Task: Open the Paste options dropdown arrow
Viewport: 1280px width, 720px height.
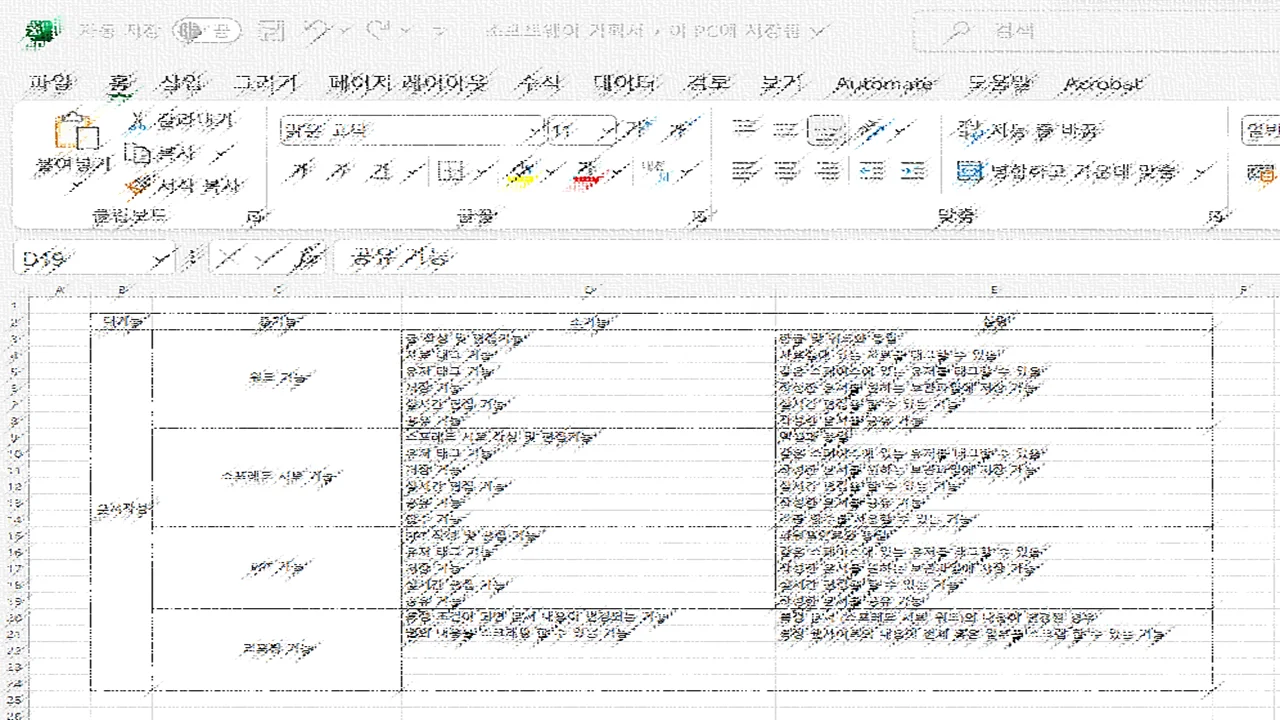Action: [x=77, y=186]
